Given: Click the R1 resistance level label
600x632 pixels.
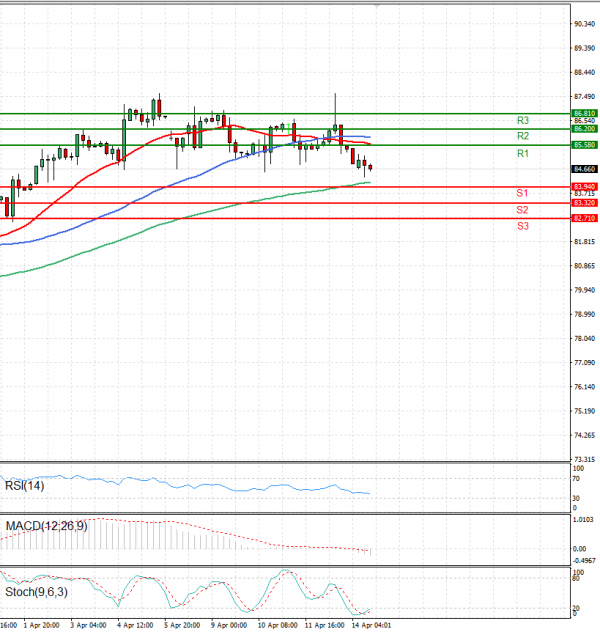Looking at the screenshot, I should tap(523, 154).
